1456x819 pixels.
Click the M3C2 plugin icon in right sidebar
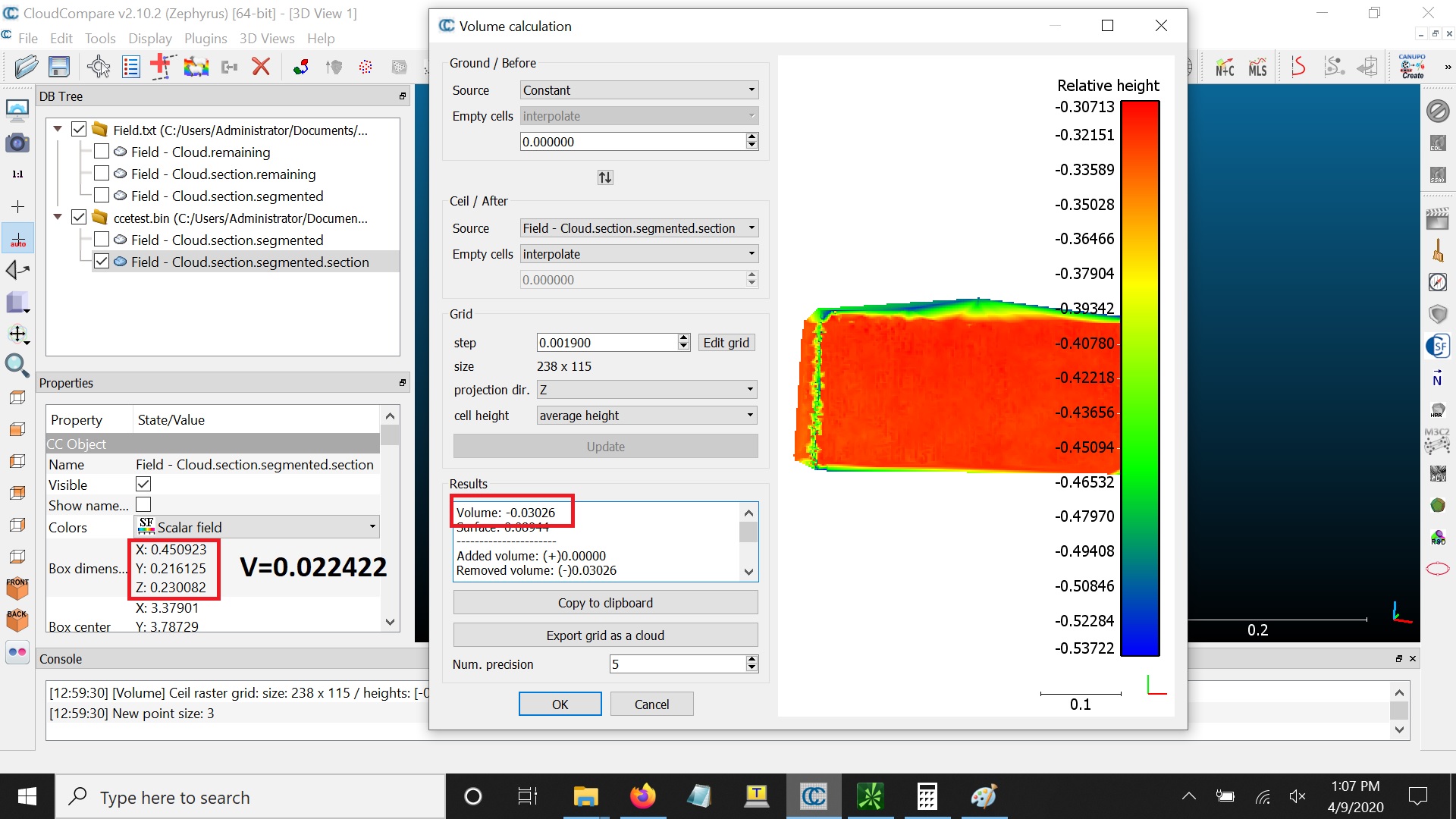pyautogui.click(x=1437, y=440)
